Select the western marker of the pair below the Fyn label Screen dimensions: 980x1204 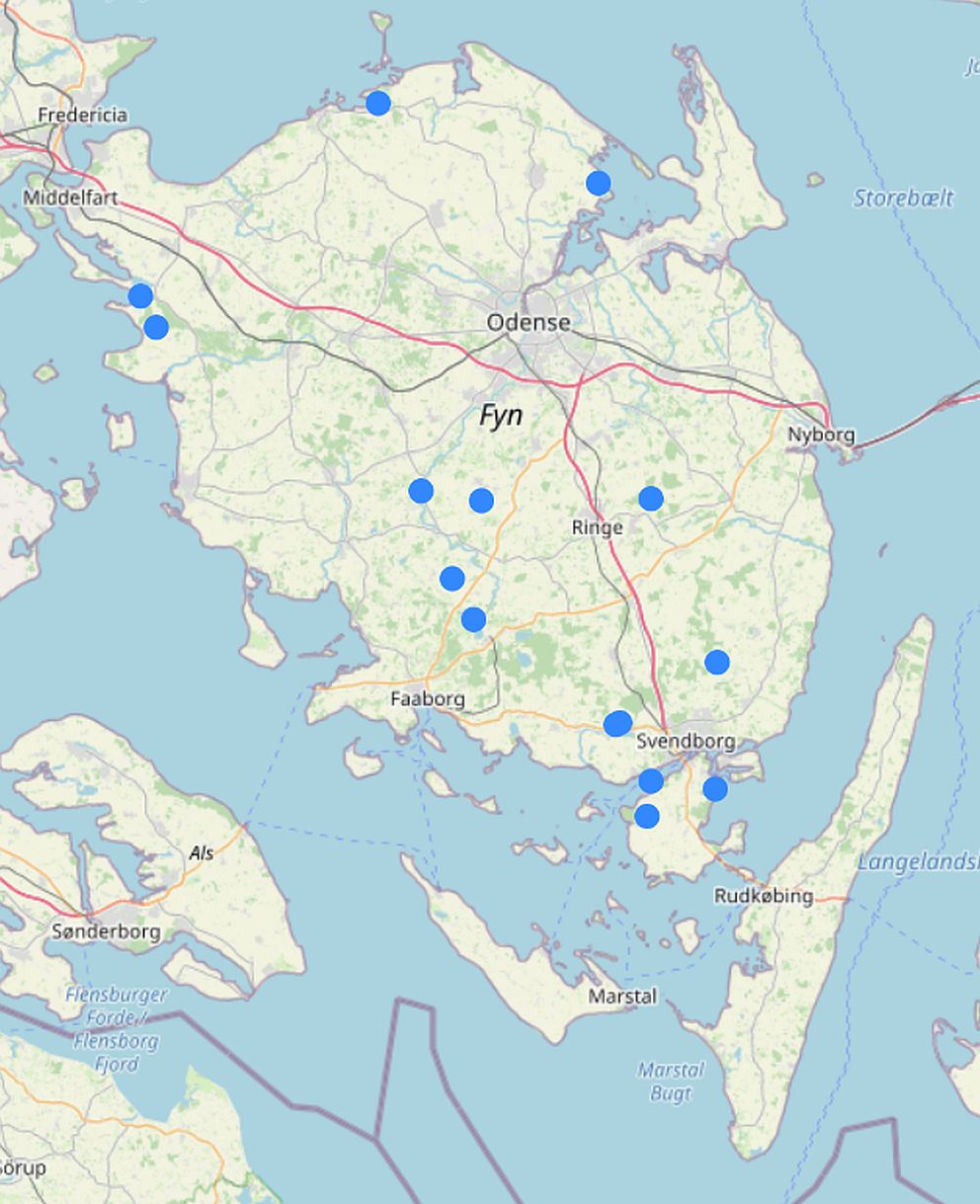tap(421, 490)
